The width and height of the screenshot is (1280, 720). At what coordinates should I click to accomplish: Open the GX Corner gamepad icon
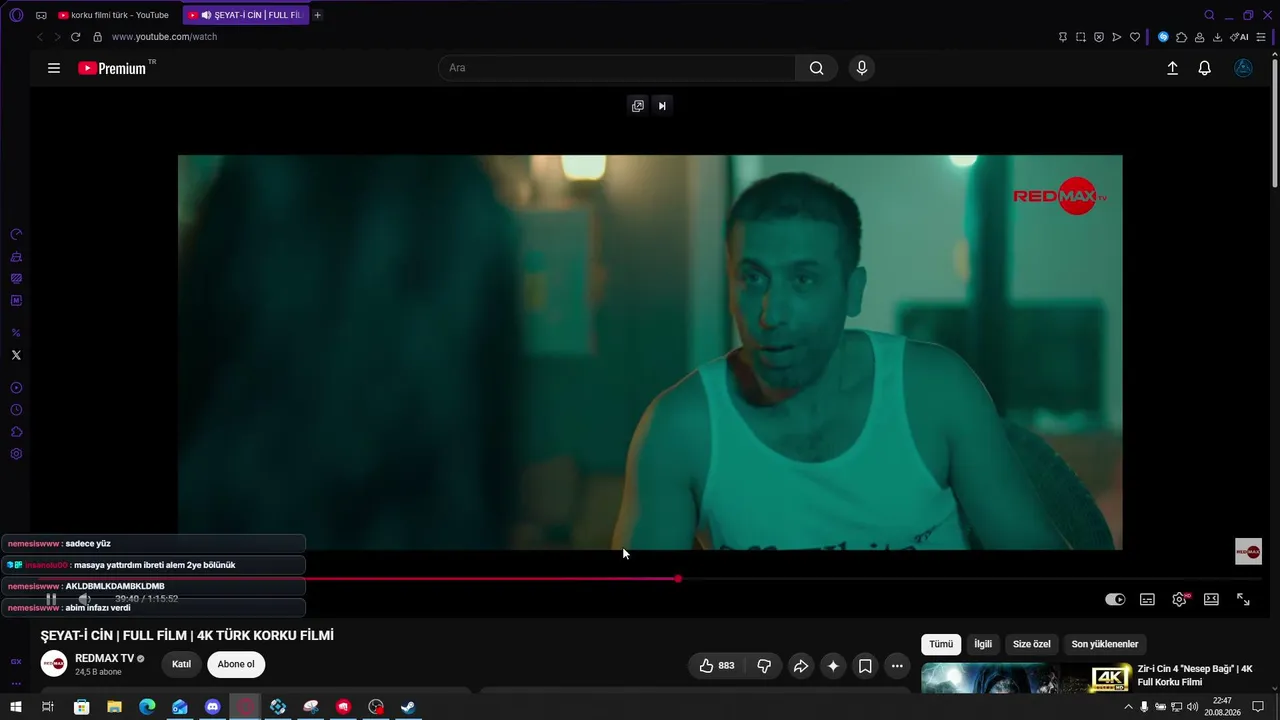pos(41,15)
